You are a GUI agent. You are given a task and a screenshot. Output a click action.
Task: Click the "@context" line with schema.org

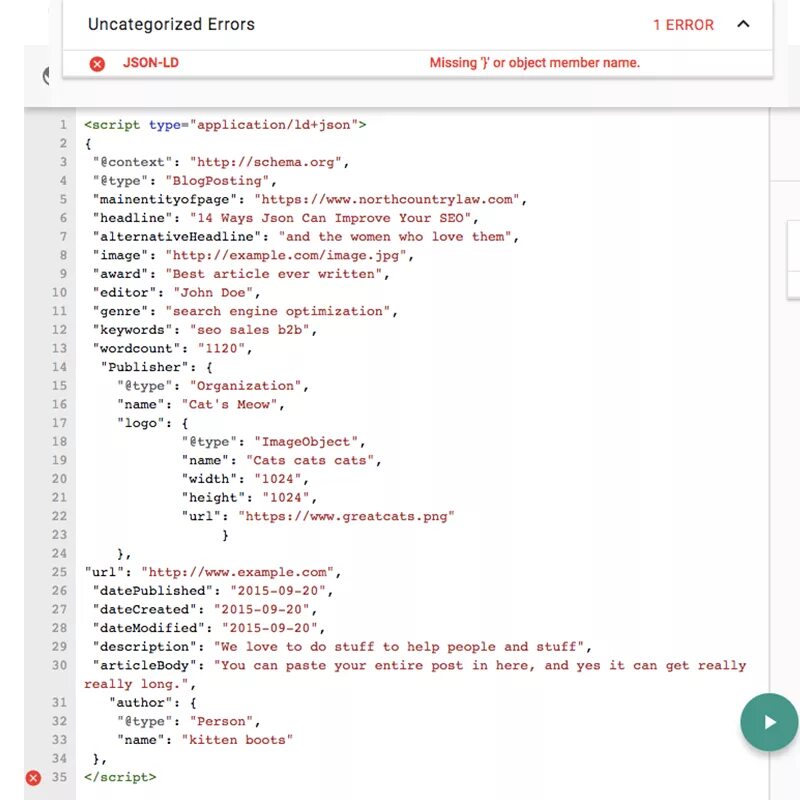pos(220,162)
